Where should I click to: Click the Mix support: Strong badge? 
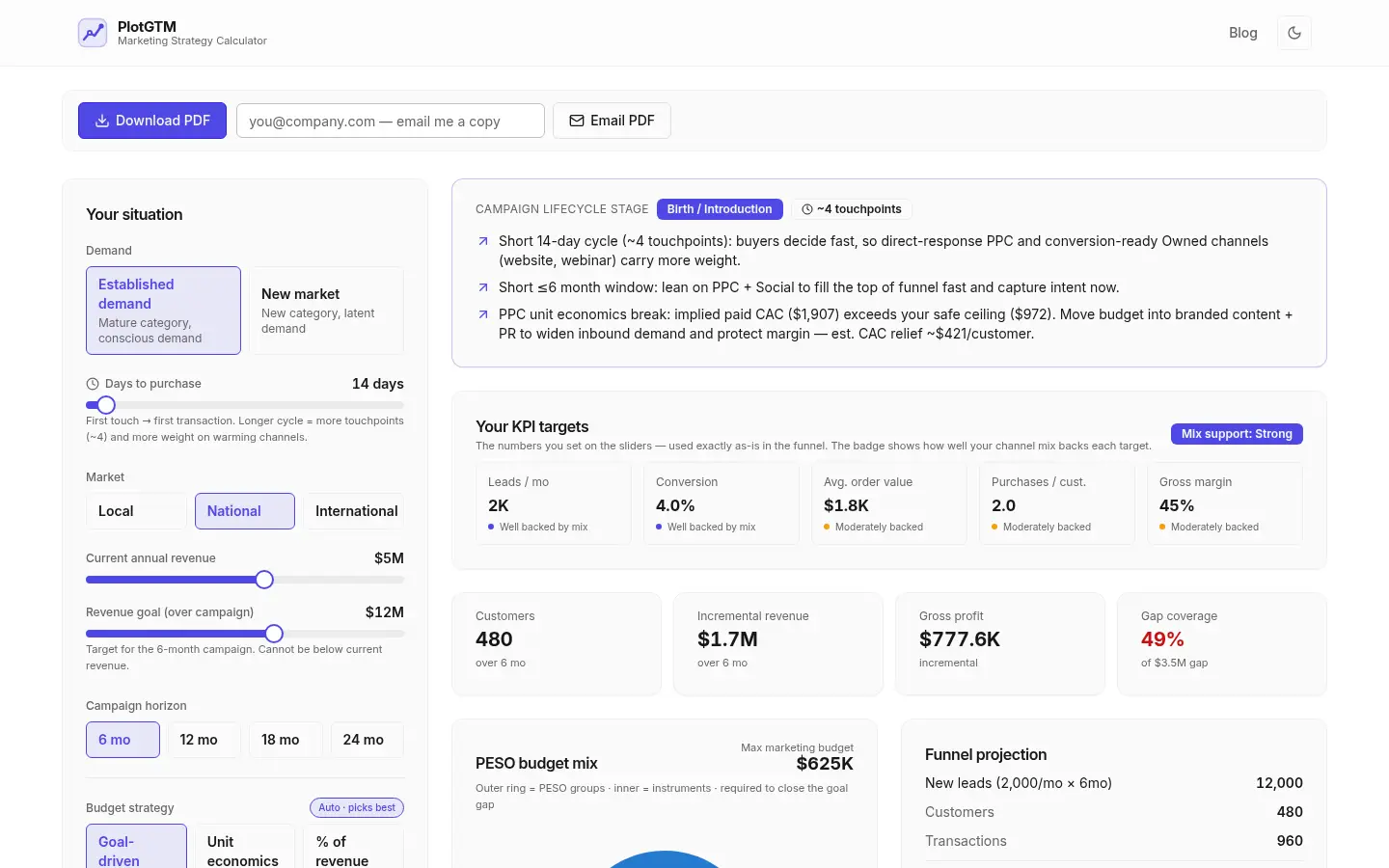tap(1237, 434)
